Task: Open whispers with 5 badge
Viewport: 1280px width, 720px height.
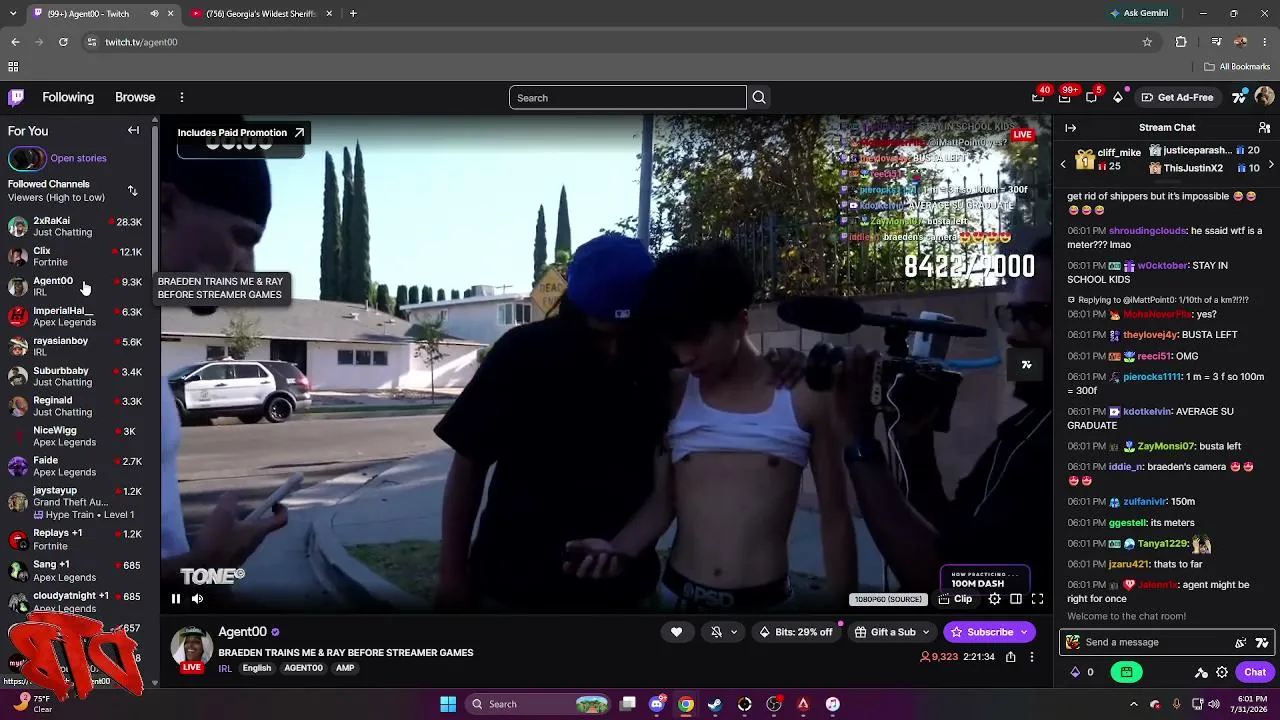Action: point(1092,97)
